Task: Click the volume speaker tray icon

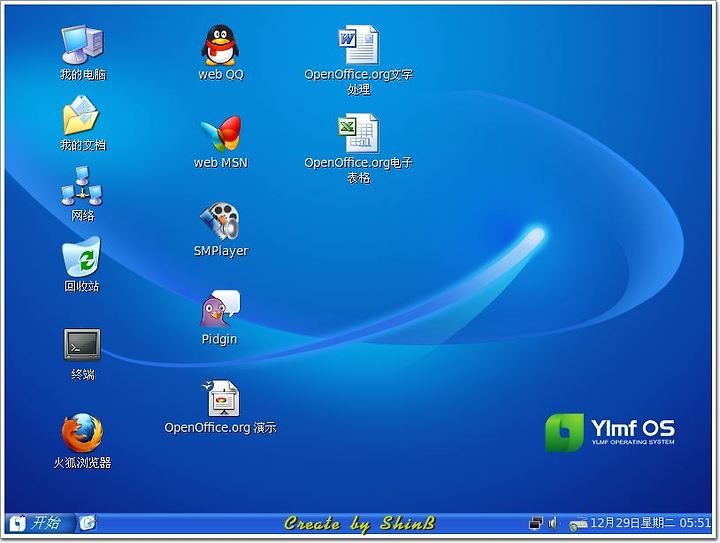Action: [553, 523]
